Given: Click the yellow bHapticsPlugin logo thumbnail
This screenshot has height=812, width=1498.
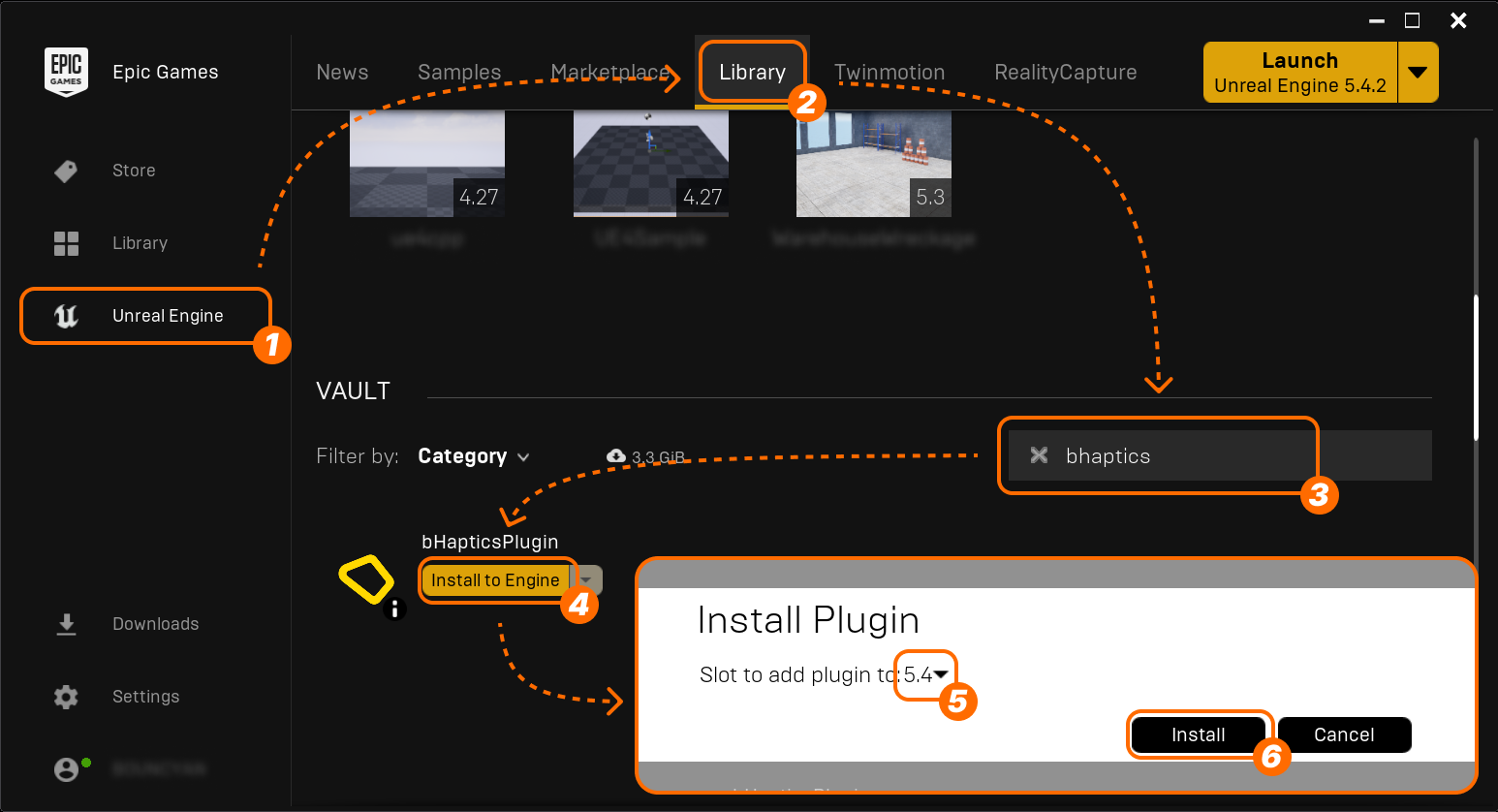Looking at the screenshot, I should pos(366,579).
